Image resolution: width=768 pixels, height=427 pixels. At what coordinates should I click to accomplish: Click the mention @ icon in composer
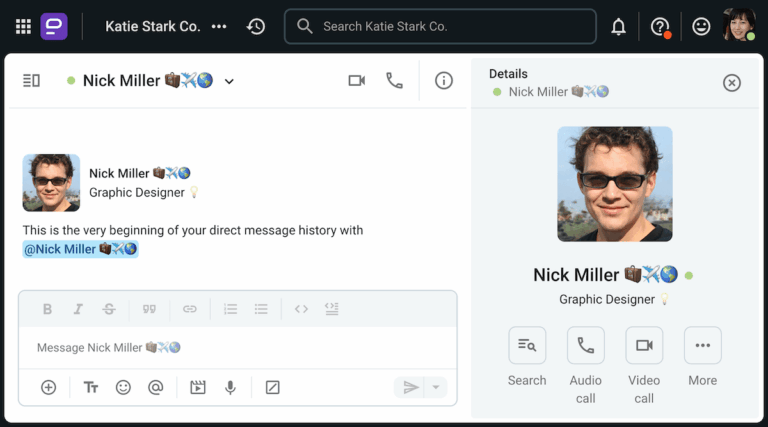[155, 387]
